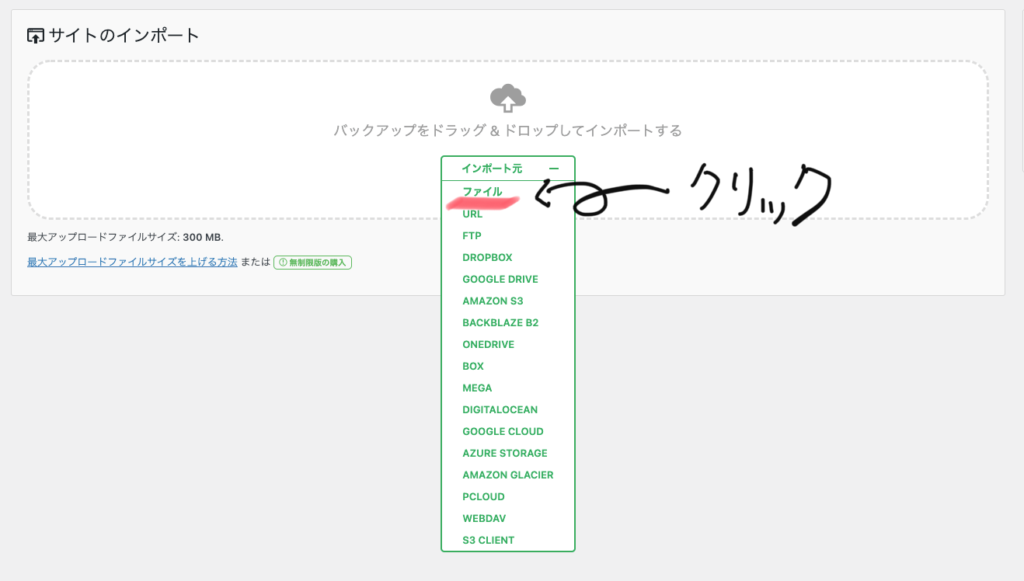Choose WEBDAV import option

484,518
